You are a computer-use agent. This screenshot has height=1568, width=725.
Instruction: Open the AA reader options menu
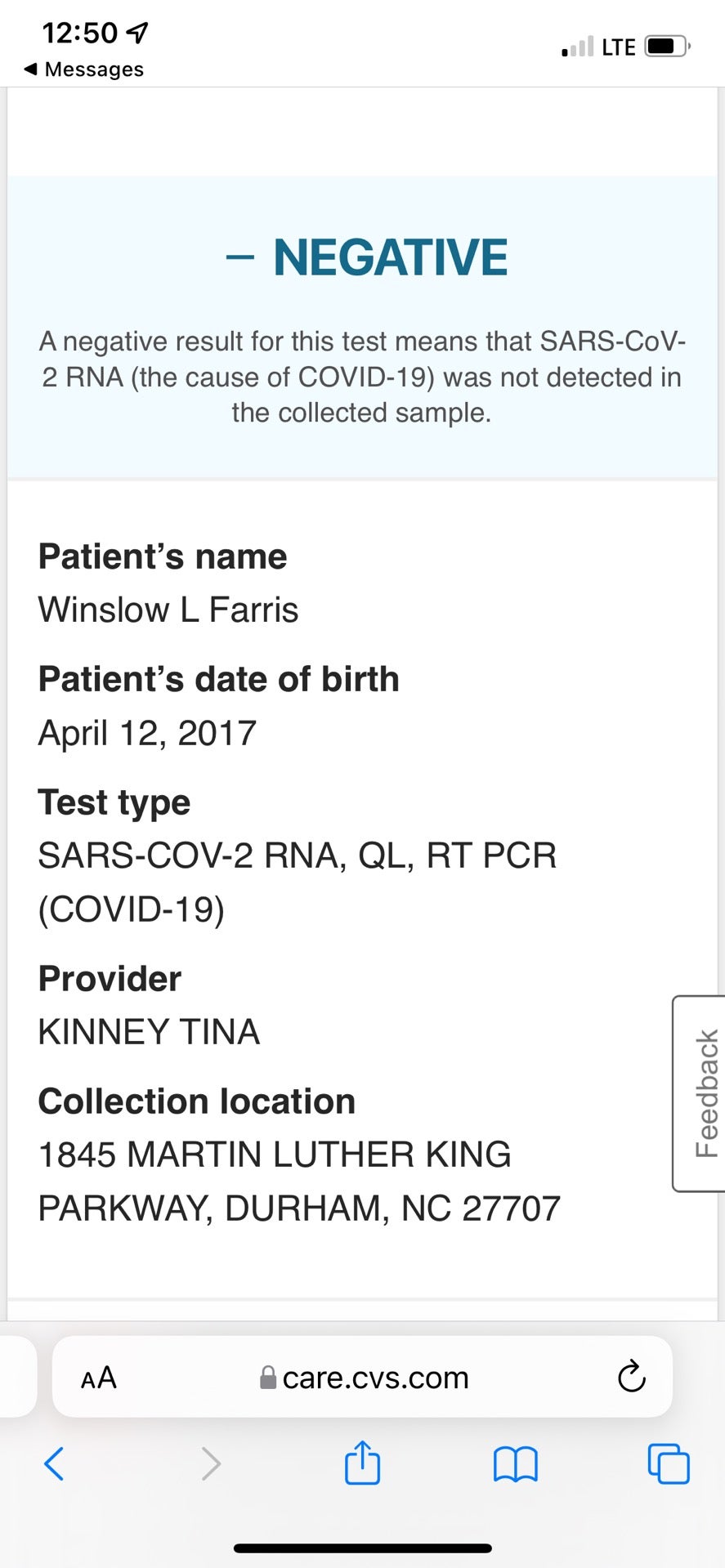(x=99, y=1378)
